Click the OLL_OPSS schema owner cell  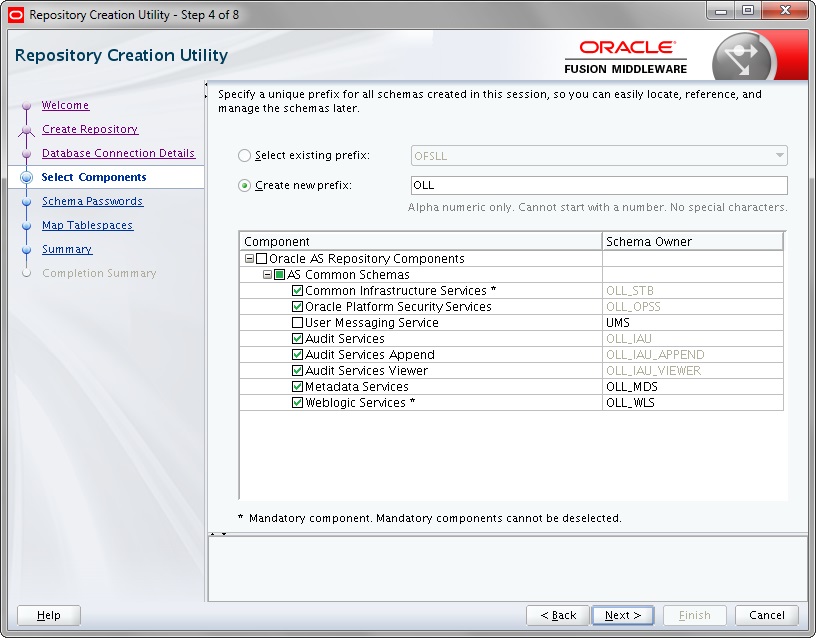click(693, 307)
